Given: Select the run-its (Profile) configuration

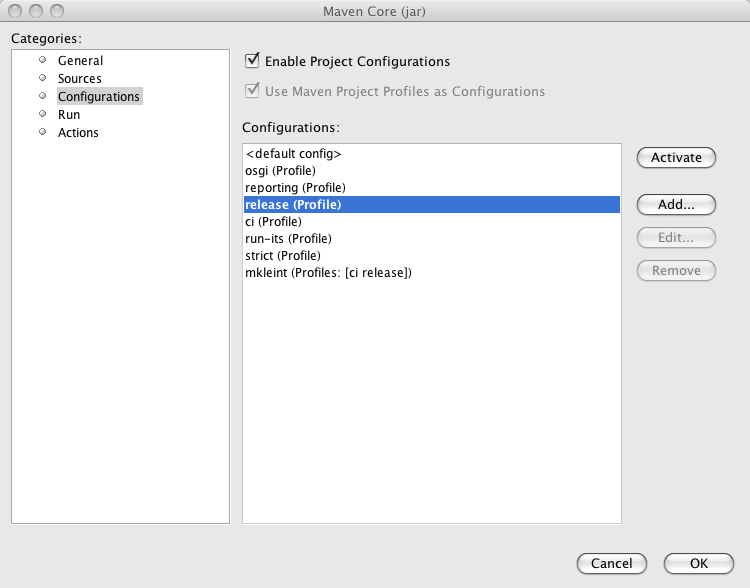Looking at the screenshot, I should coord(288,238).
